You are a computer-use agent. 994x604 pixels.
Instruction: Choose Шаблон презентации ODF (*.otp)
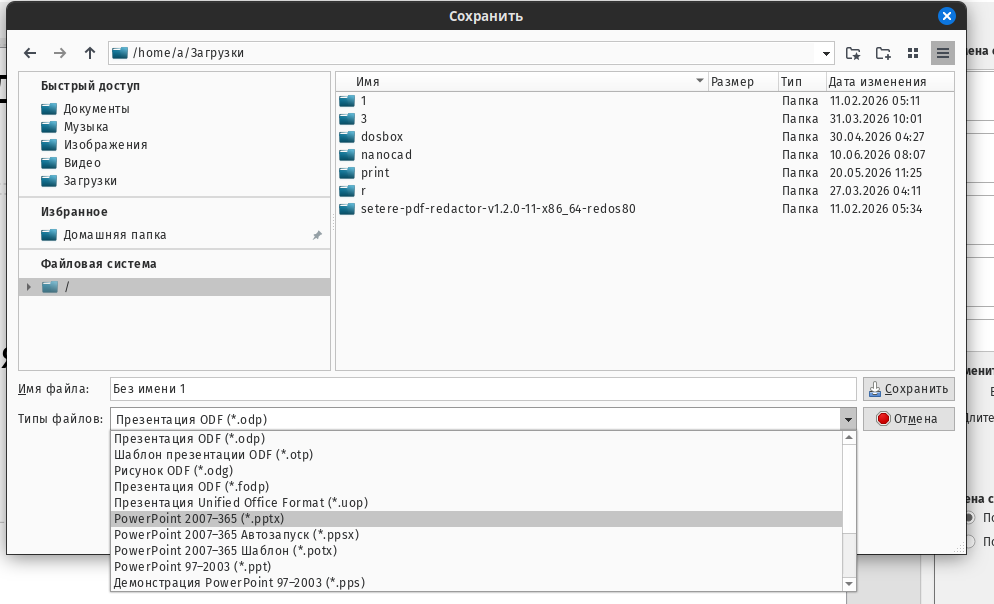(x=476, y=454)
